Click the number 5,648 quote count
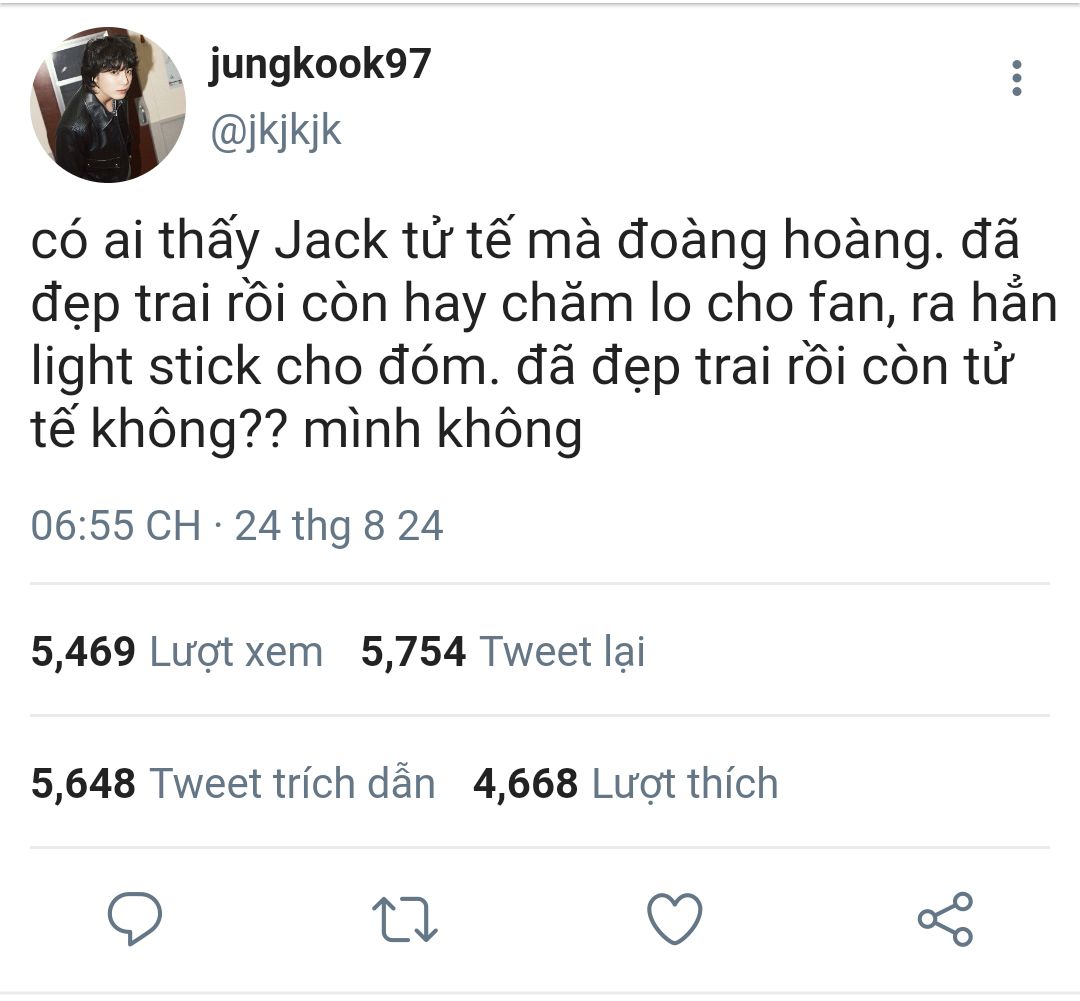Viewport: 1080px width, 1001px height. click(x=83, y=783)
